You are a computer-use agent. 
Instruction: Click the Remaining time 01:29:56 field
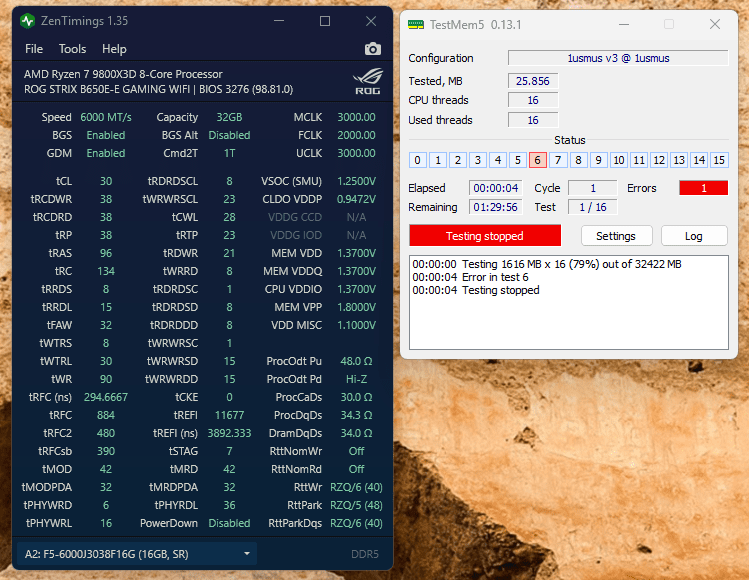[x=496, y=207]
